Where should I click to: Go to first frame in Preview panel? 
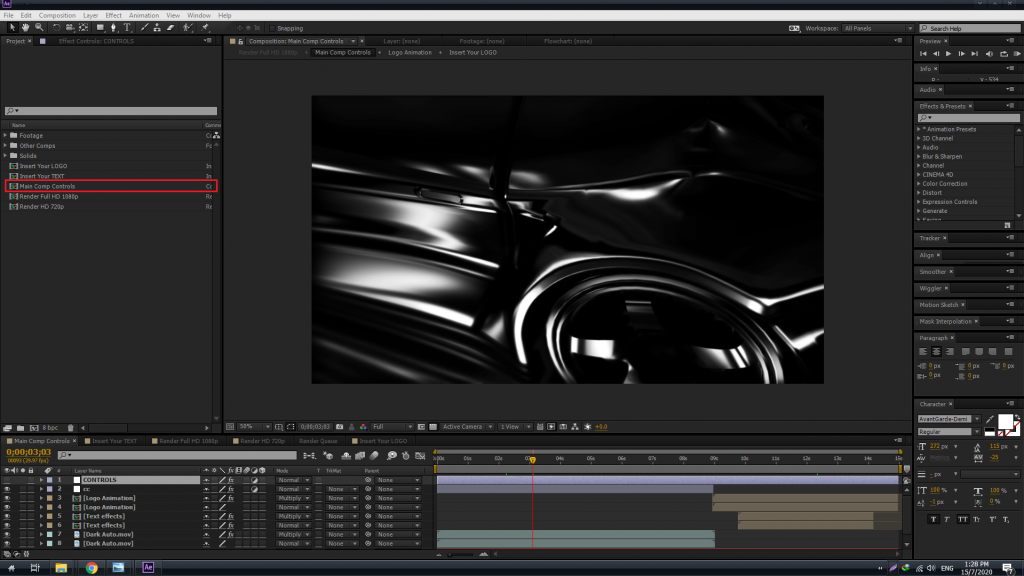pos(923,54)
